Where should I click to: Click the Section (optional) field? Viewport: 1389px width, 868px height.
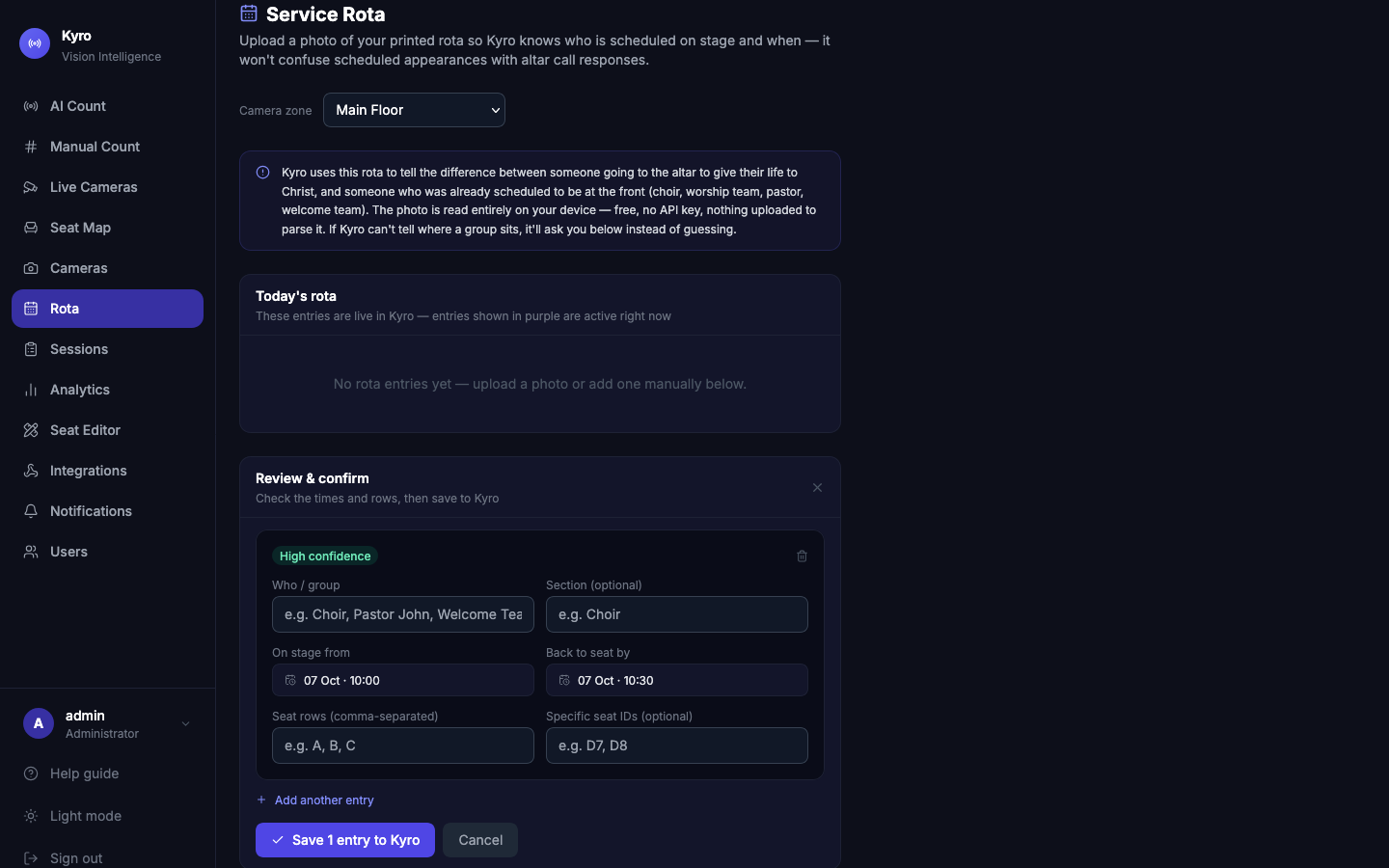click(x=677, y=614)
